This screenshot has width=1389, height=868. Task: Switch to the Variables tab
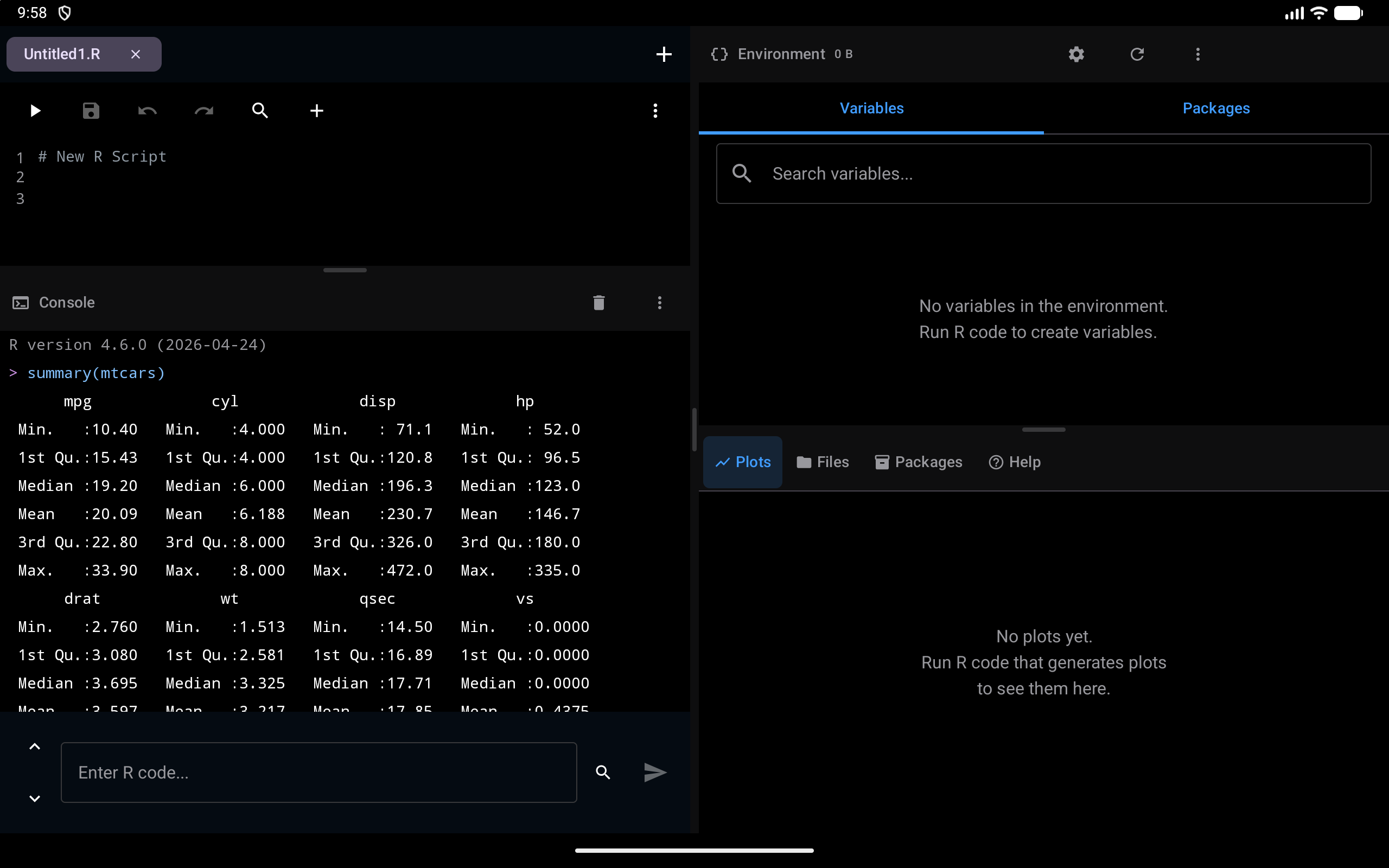[x=871, y=108]
